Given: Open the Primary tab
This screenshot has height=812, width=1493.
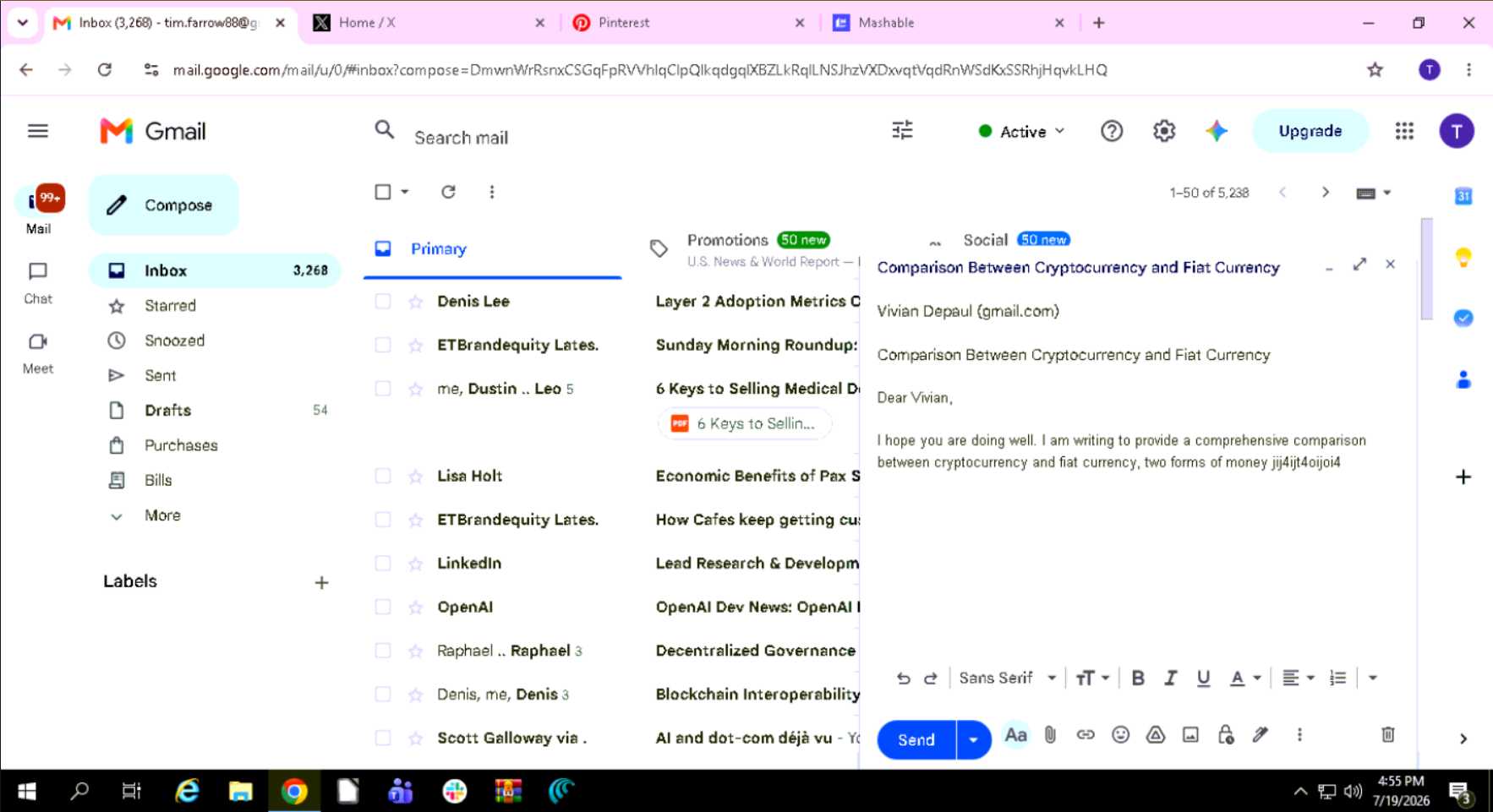Looking at the screenshot, I should click(492, 248).
